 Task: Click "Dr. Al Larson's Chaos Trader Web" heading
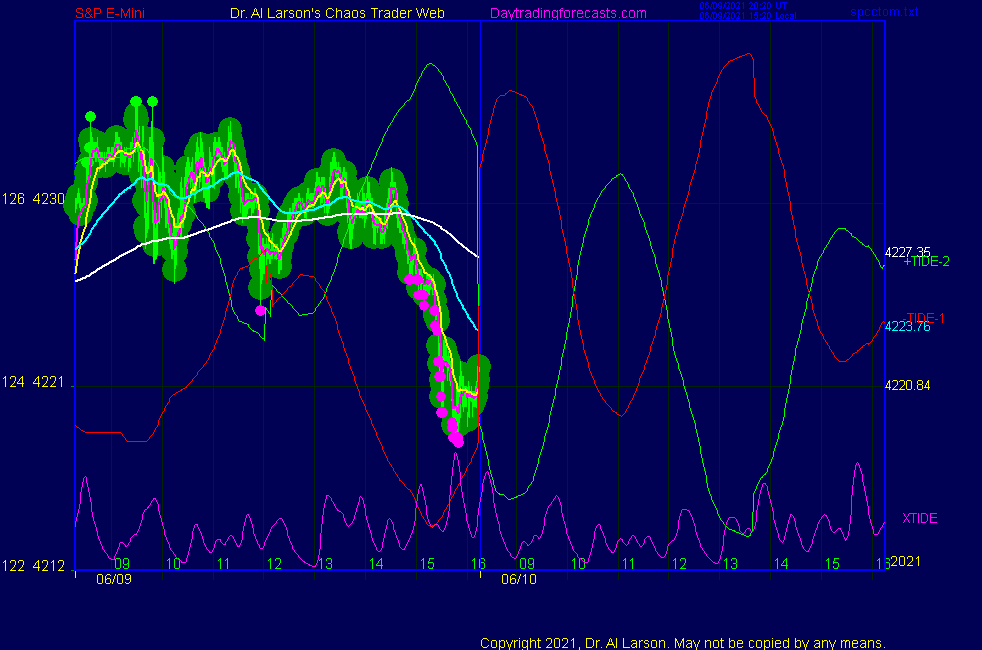337,13
